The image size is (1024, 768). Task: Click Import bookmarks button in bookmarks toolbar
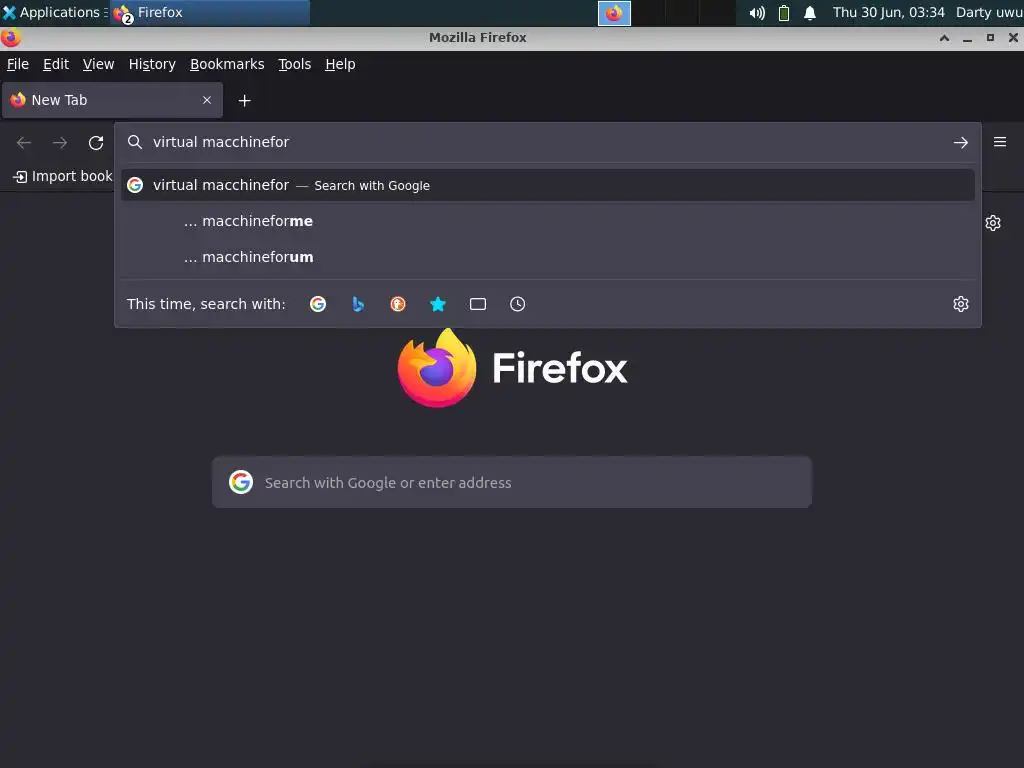pos(62,176)
